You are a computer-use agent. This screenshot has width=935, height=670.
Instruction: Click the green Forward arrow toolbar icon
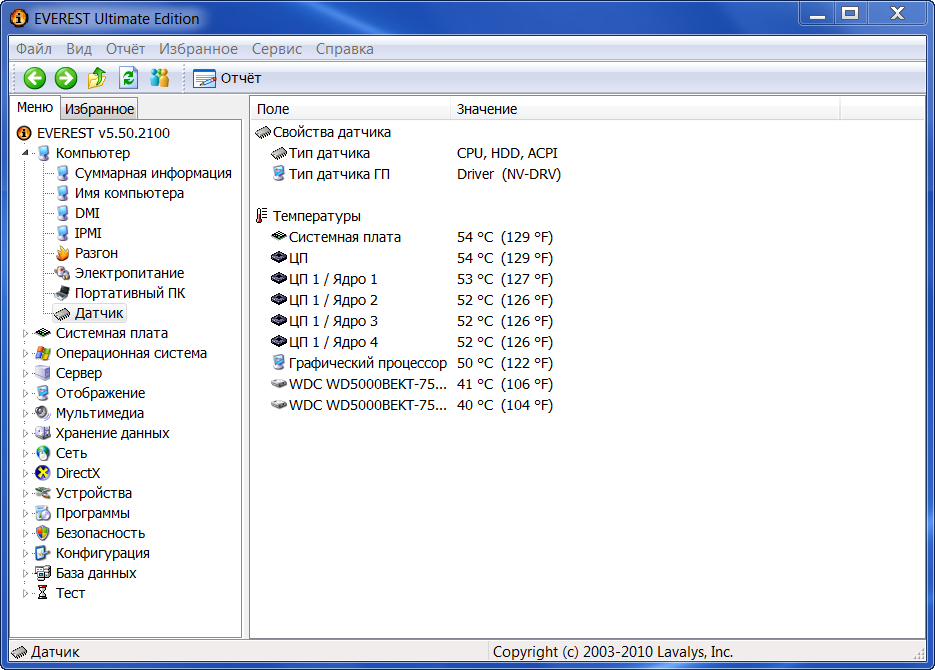[x=66, y=78]
